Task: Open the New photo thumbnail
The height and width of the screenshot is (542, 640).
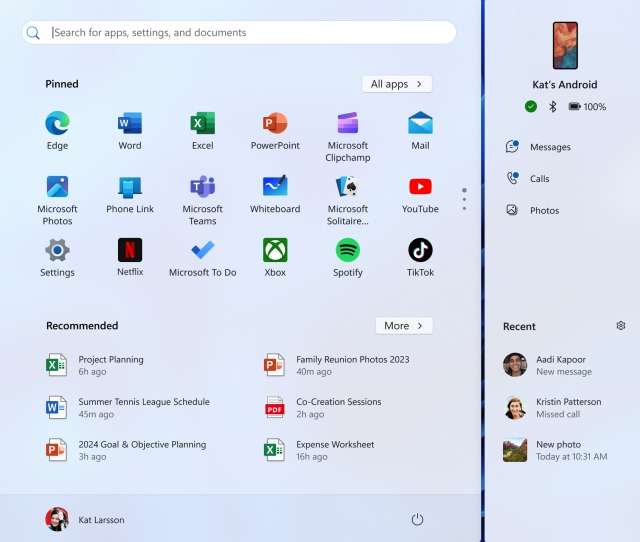Action: (515, 450)
